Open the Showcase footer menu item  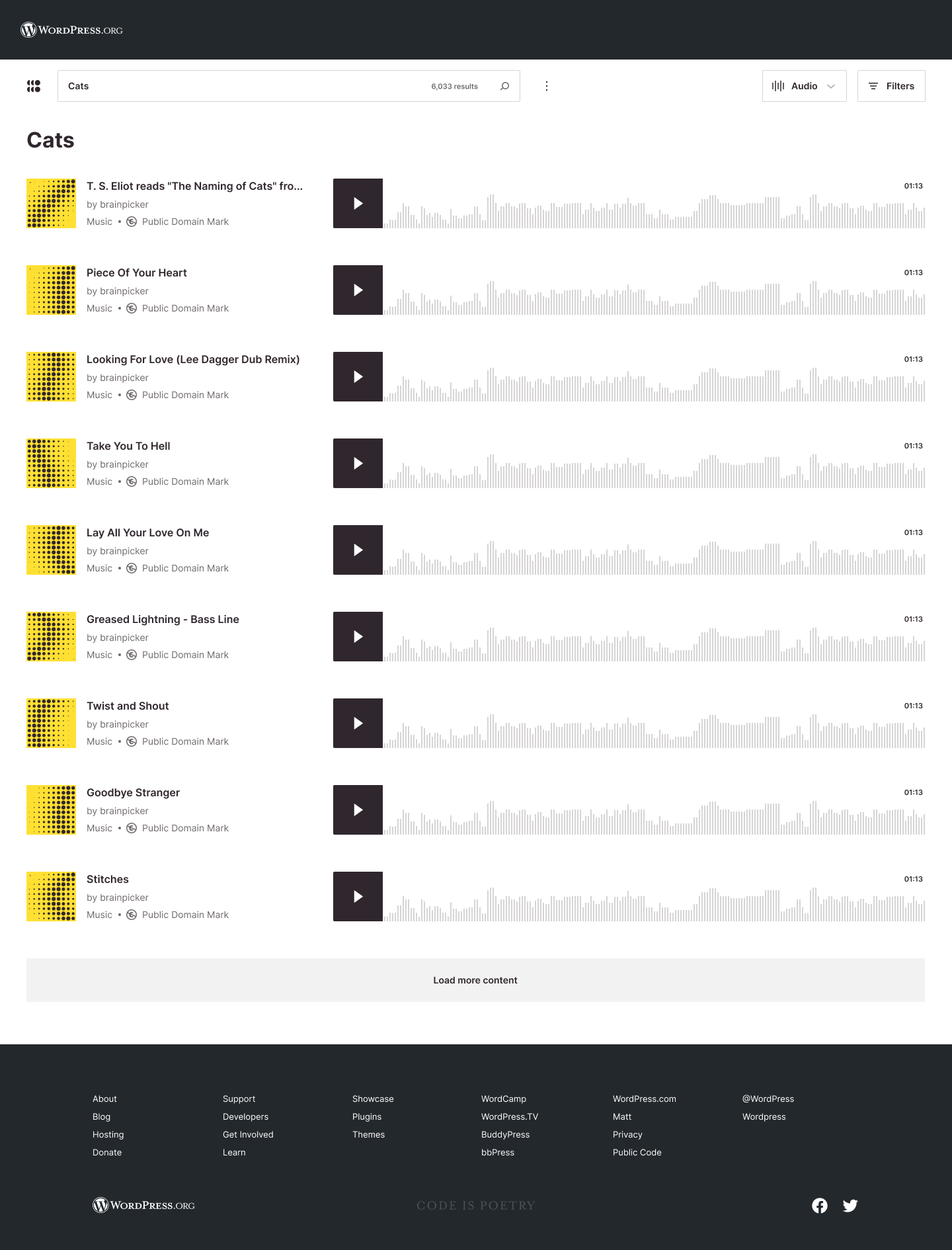click(373, 1099)
